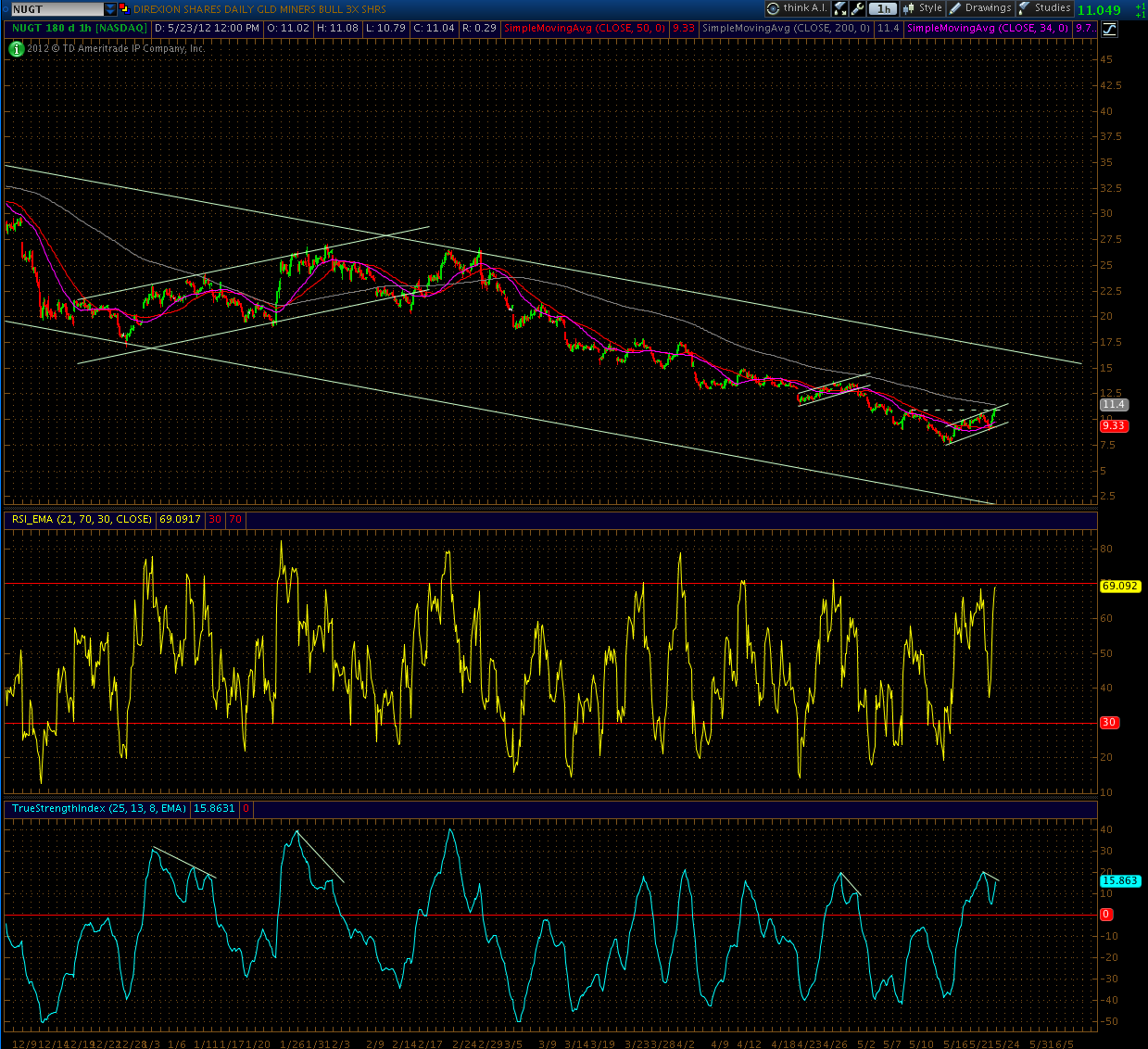Click the red 0 TSI level bubble
This screenshot has width=1148, height=1049.
pos(1106,915)
